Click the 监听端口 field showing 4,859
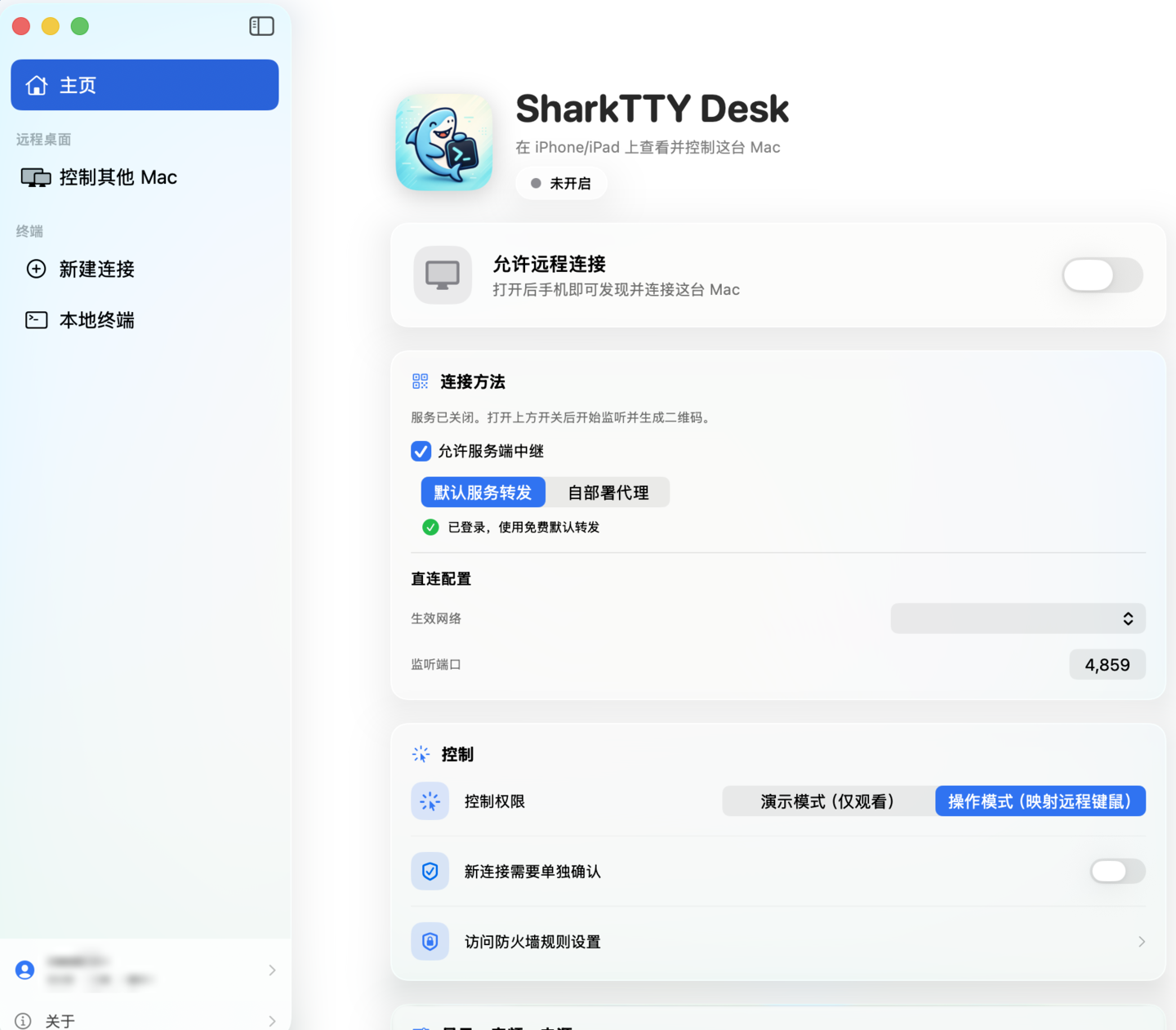This screenshot has height=1030, width=1176. pyautogui.click(x=1107, y=665)
